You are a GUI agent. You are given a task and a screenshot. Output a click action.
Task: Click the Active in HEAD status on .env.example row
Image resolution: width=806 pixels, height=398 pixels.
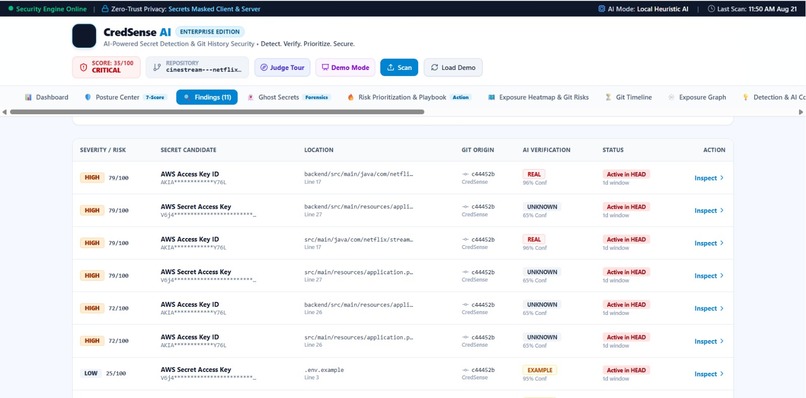(x=626, y=370)
